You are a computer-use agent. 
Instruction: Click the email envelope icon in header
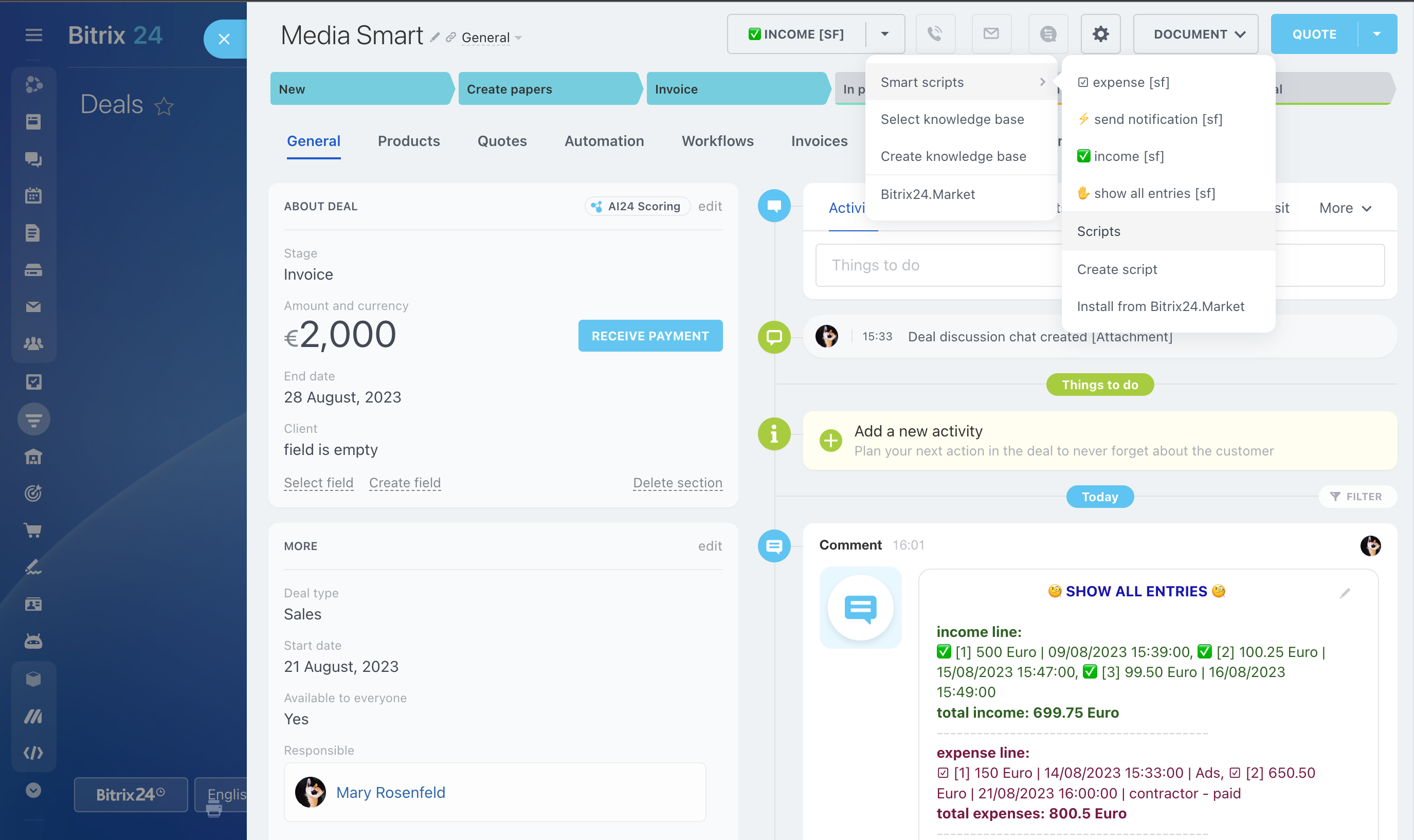click(991, 34)
